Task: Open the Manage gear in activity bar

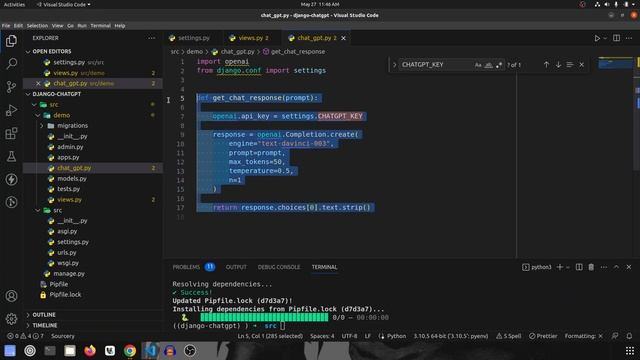Action: (11, 319)
